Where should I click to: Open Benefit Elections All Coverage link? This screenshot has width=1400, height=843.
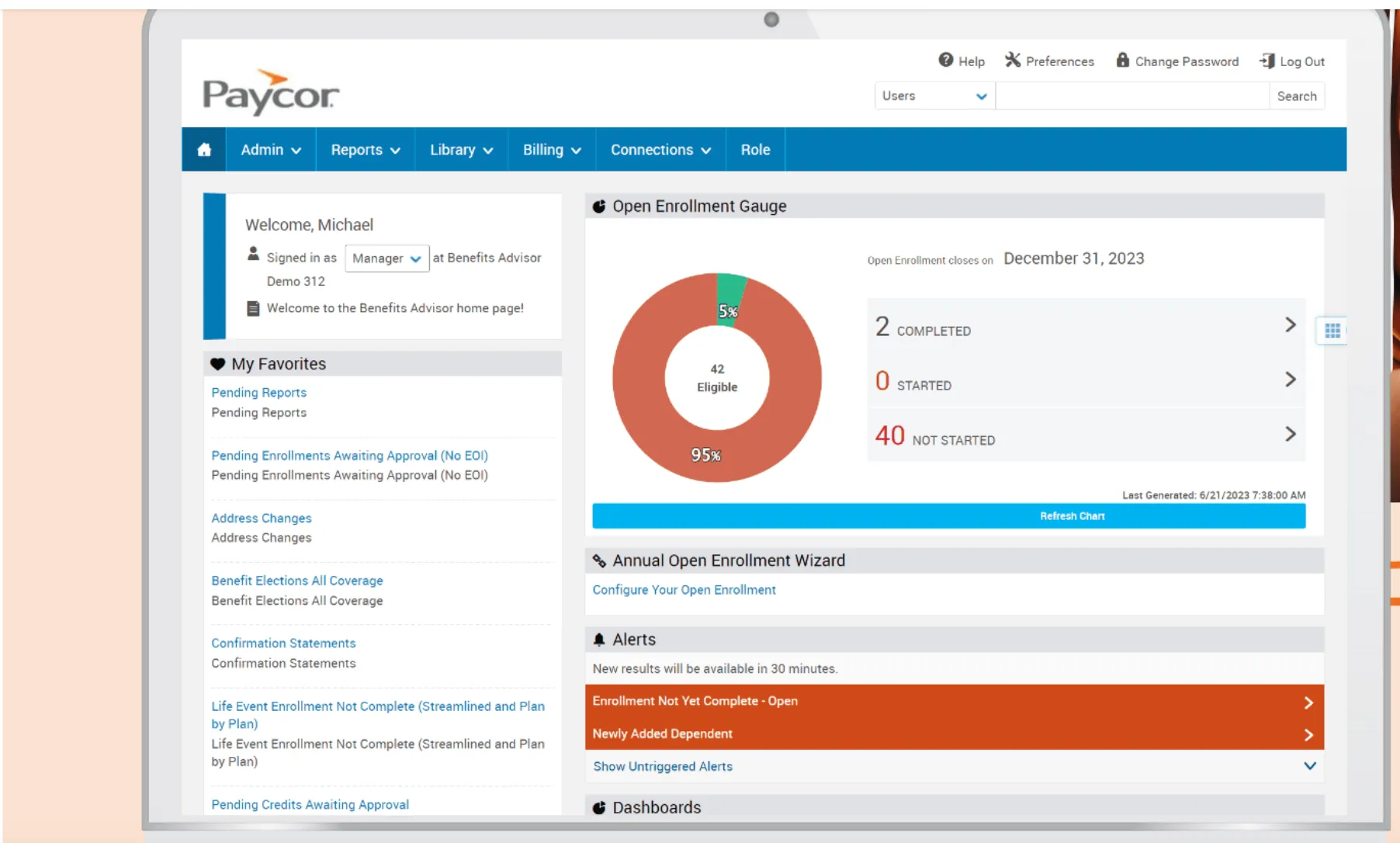[296, 581]
